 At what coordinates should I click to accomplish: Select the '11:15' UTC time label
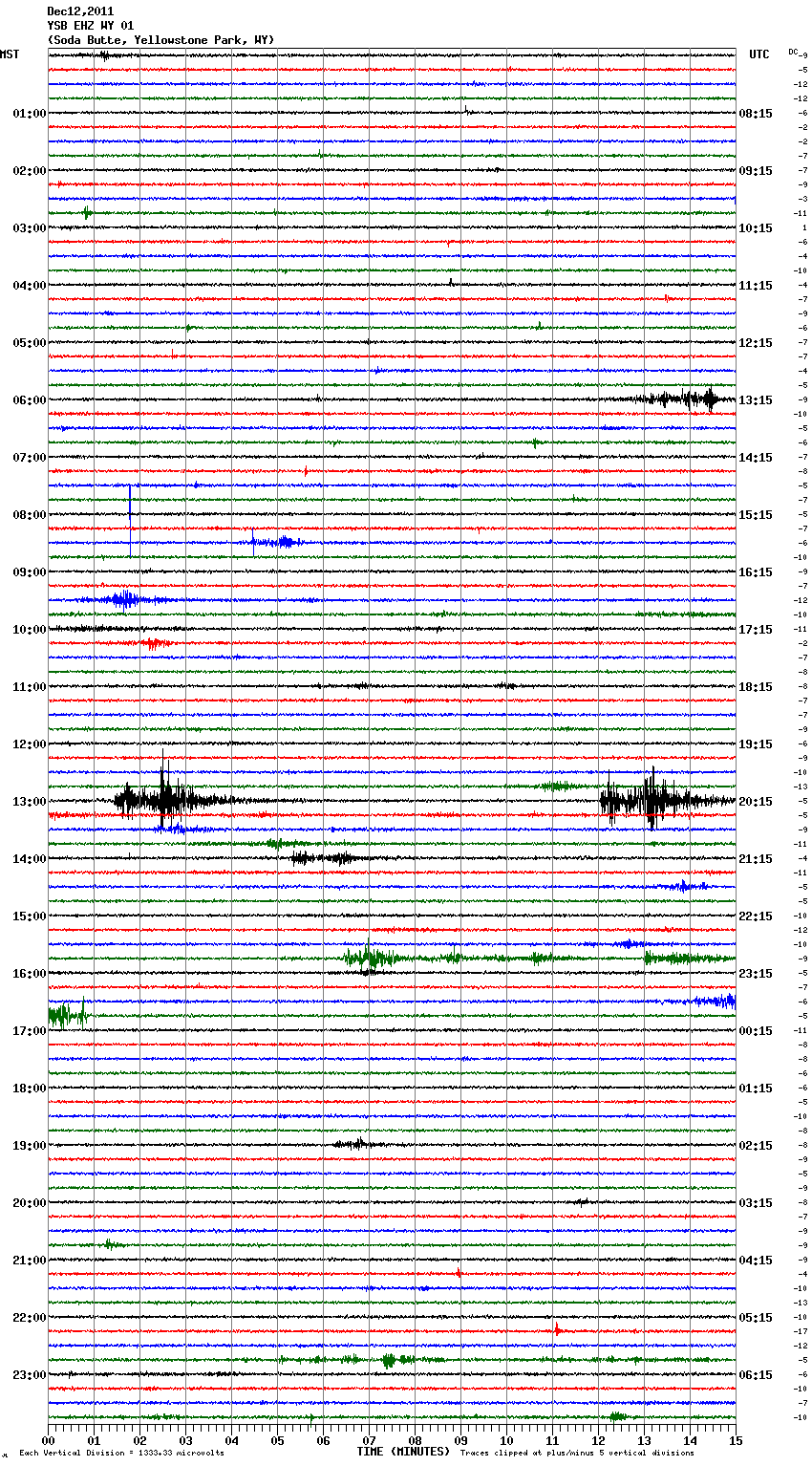(756, 286)
